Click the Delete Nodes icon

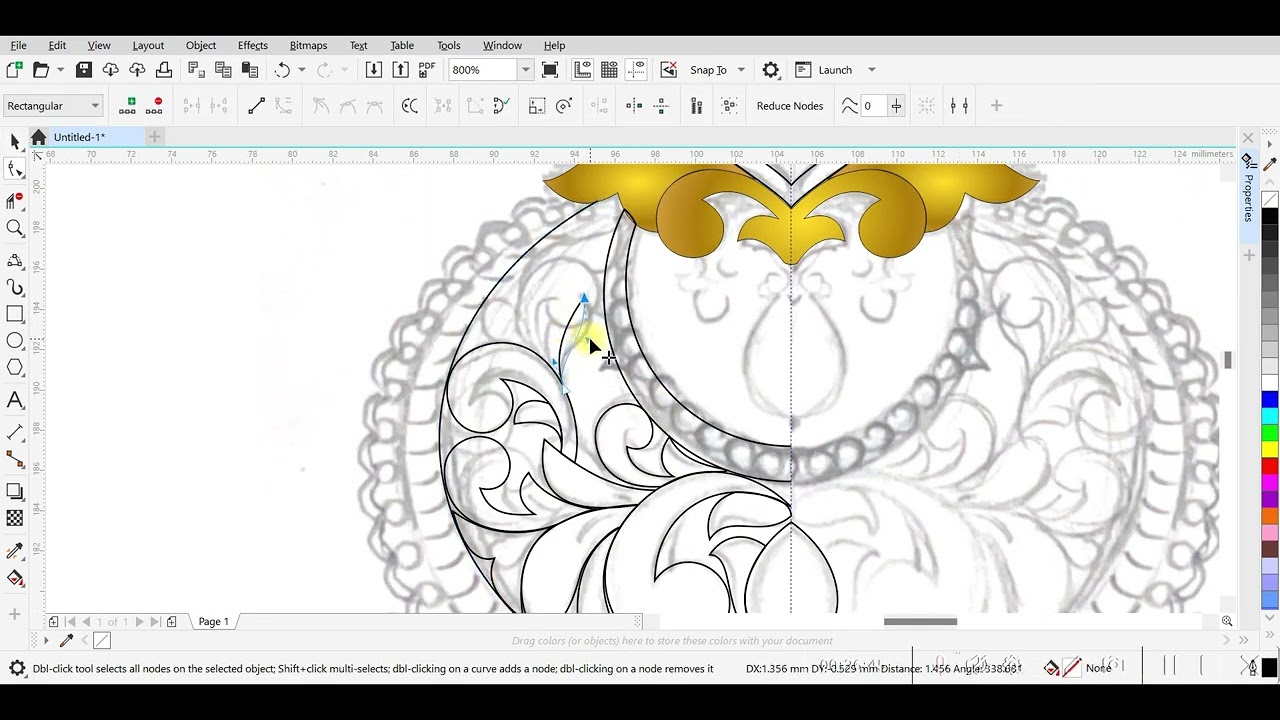tap(154, 106)
